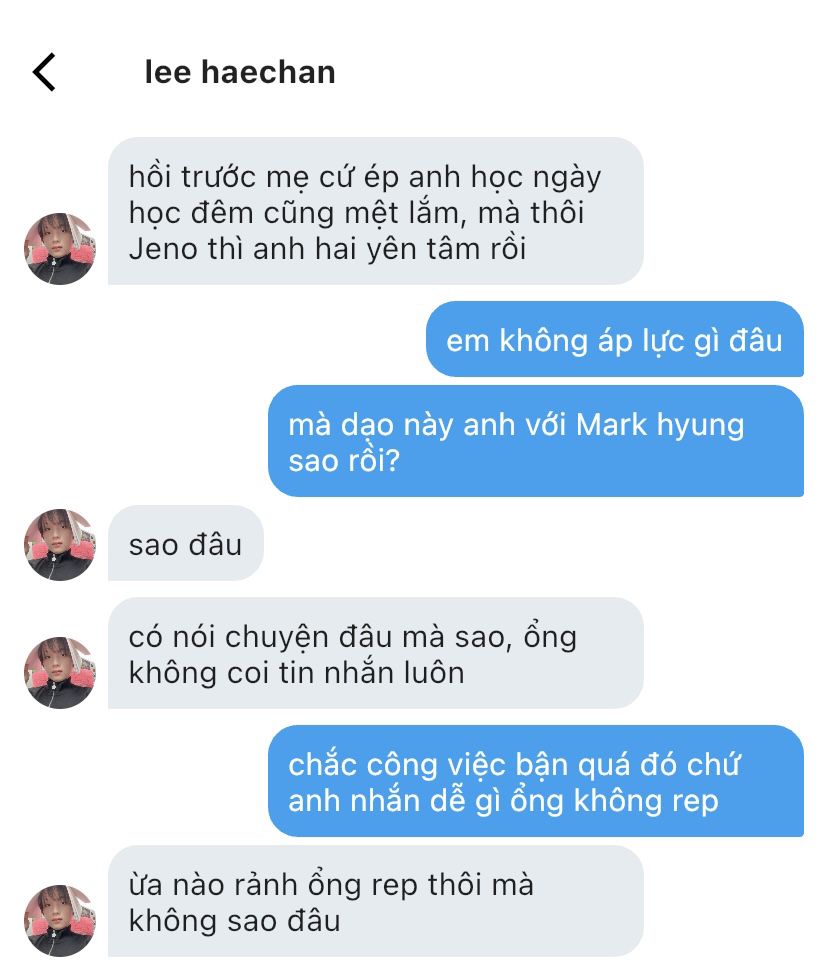Click the 'không coi tin nhắn luôn' line

(x=297, y=673)
